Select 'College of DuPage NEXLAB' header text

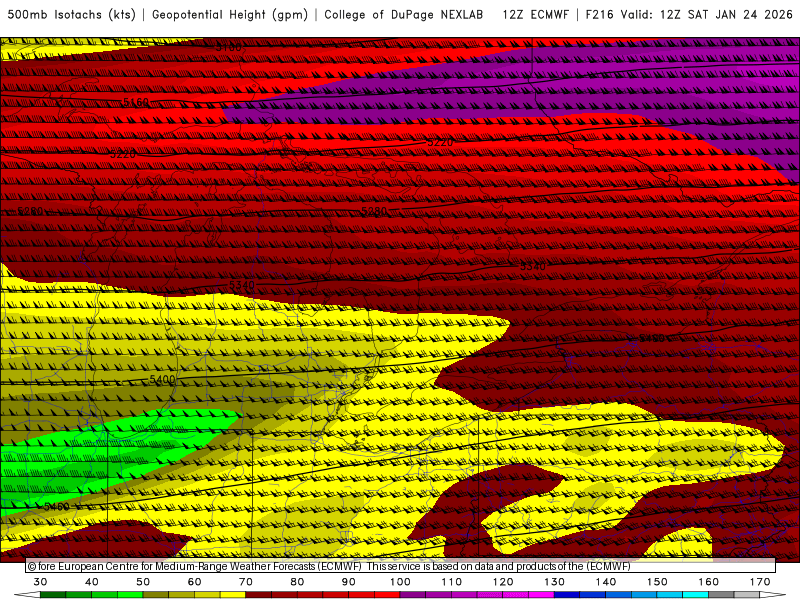(x=404, y=15)
